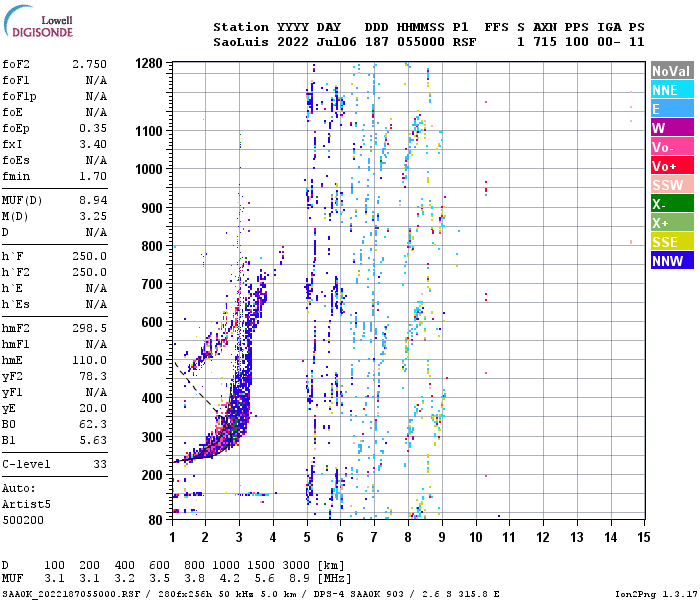Click the fmin value 1.70

pos(93,176)
